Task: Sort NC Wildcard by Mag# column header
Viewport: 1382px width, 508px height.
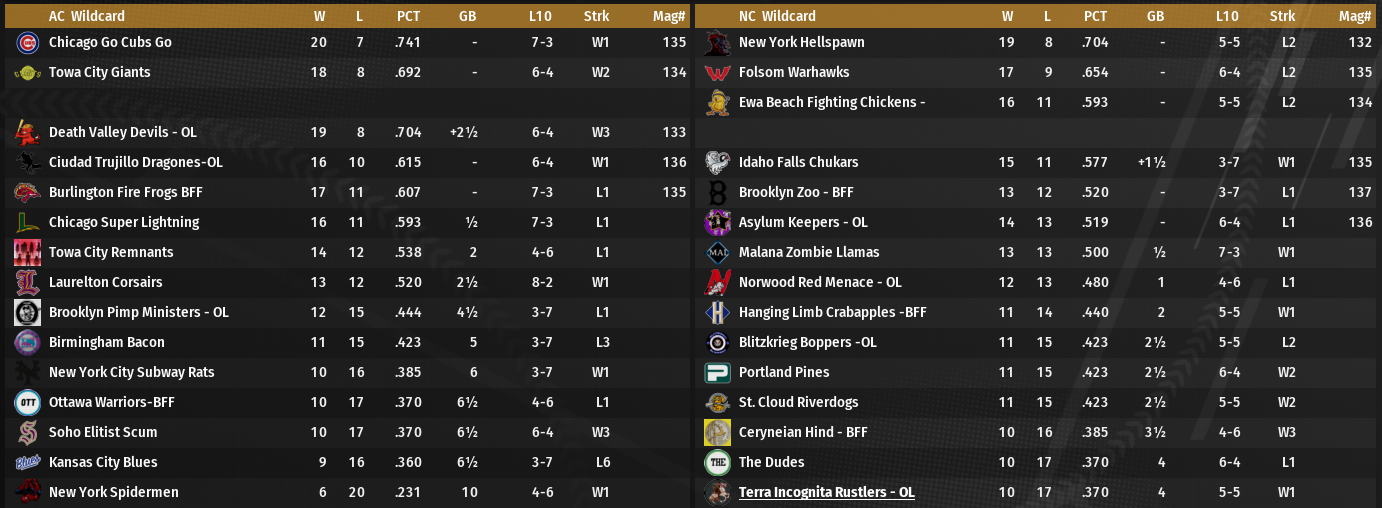Action: point(1354,16)
